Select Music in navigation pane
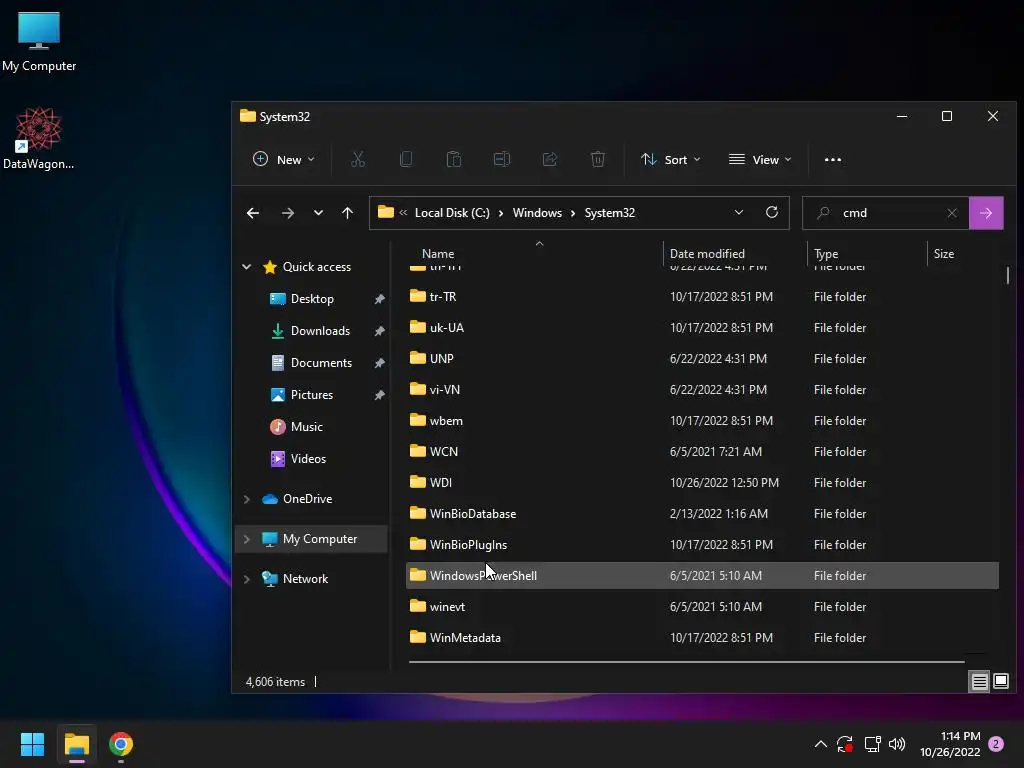The width and height of the screenshot is (1024, 768). click(306, 426)
